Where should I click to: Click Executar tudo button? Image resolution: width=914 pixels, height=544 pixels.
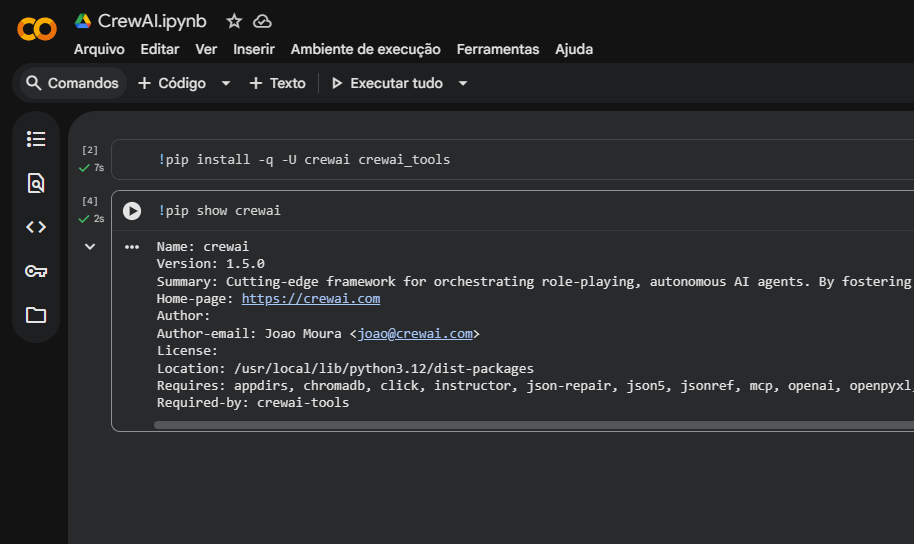[387, 83]
